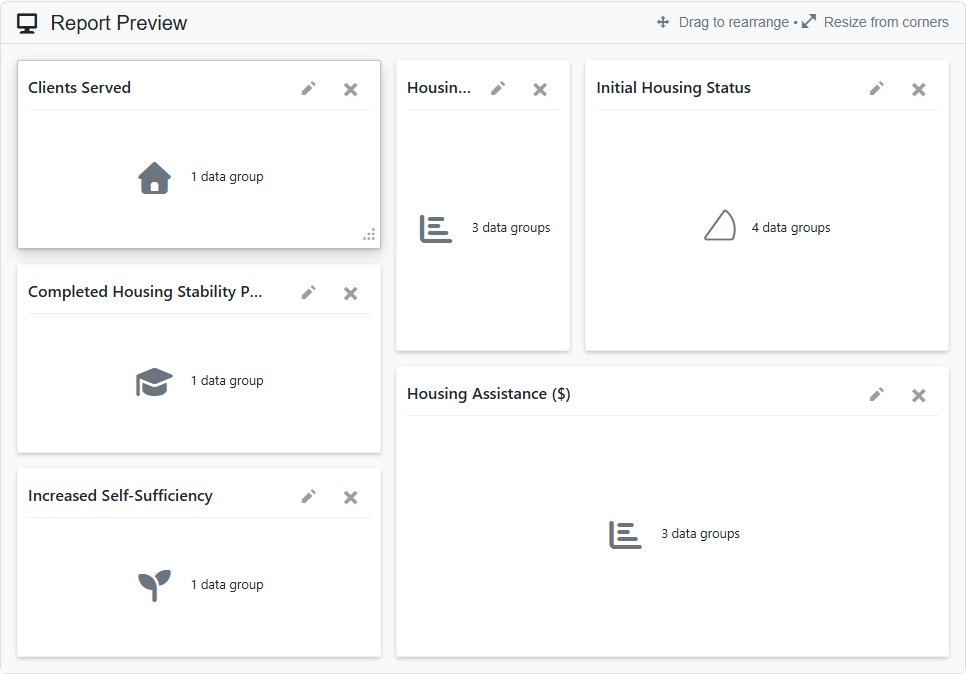Viewport: 966px width, 674px height.
Task: Click 1 data group in Completed Housing Stability
Action: (x=227, y=381)
